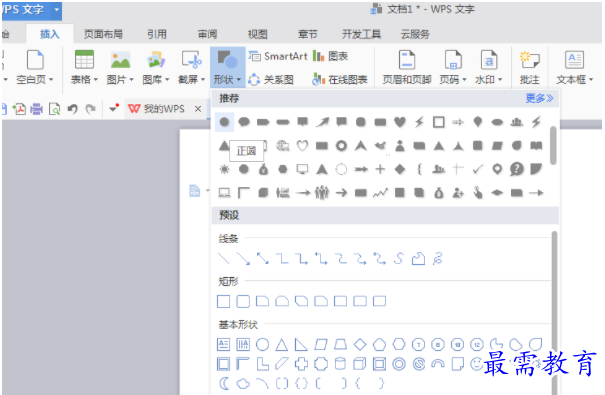Select the checkmark shape in recommended shapes
The width and height of the screenshot is (605, 395).
pos(478,169)
